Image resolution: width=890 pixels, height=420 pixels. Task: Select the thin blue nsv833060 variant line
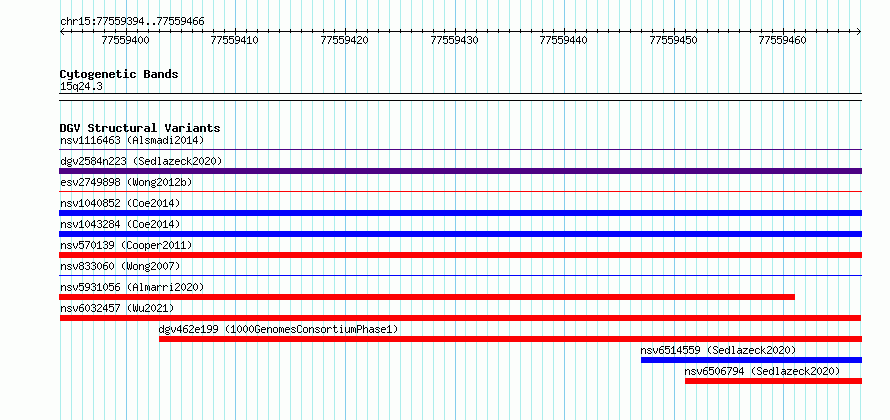click(x=460, y=276)
